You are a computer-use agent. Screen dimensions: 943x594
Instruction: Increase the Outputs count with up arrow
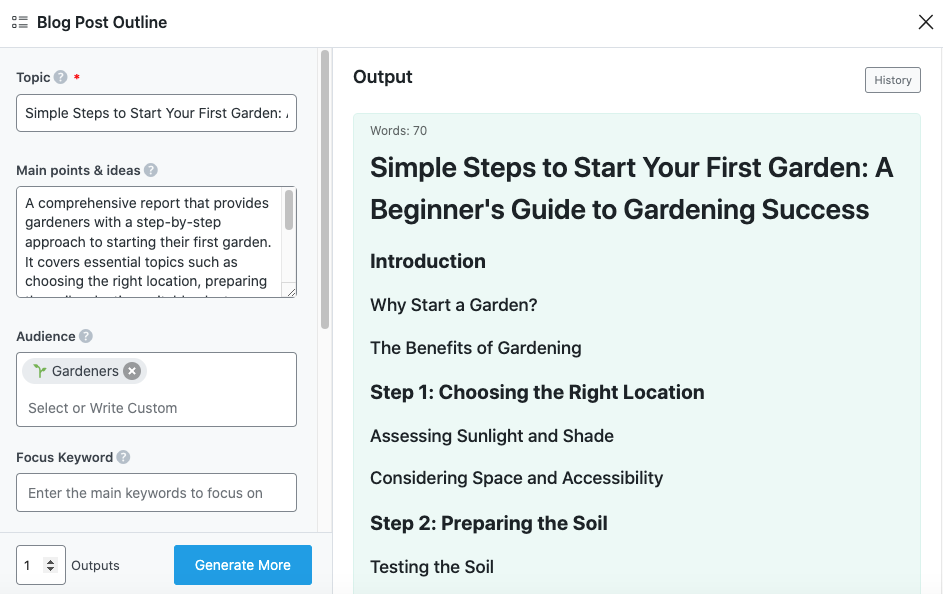tap(52, 559)
